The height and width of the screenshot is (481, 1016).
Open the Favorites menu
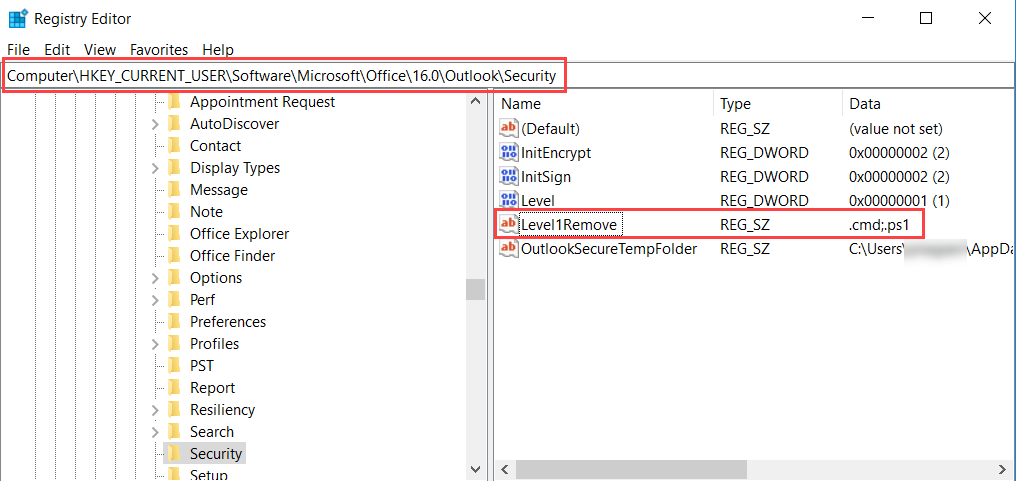coord(159,50)
